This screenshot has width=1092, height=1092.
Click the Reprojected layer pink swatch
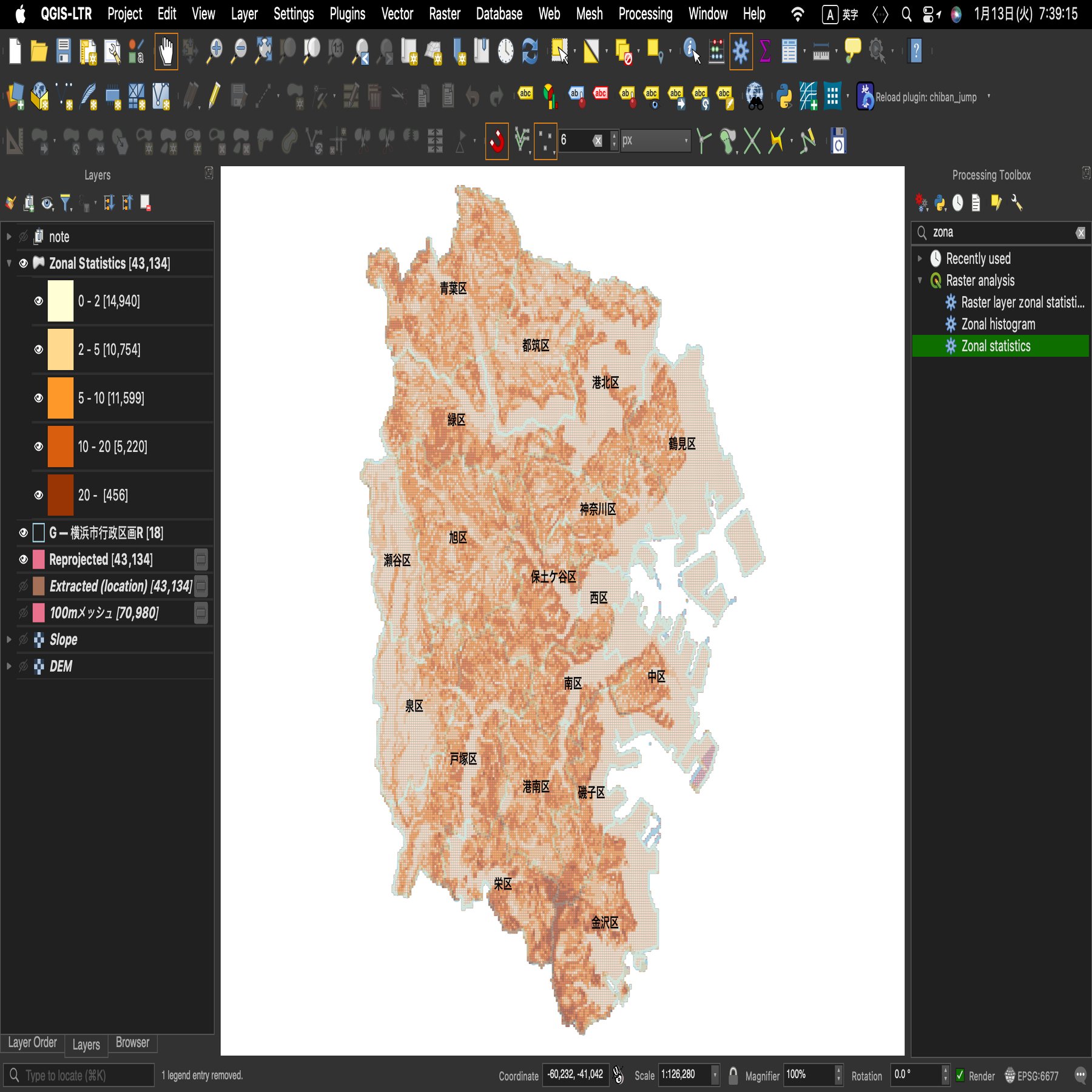click(x=38, y=559)
